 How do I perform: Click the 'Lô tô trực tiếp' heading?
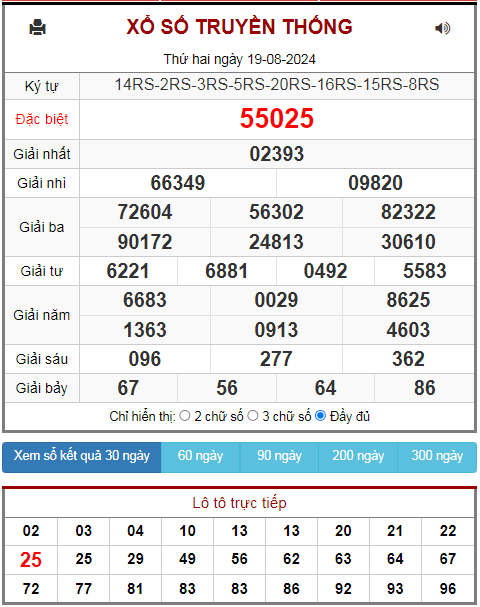coord(240,502)
